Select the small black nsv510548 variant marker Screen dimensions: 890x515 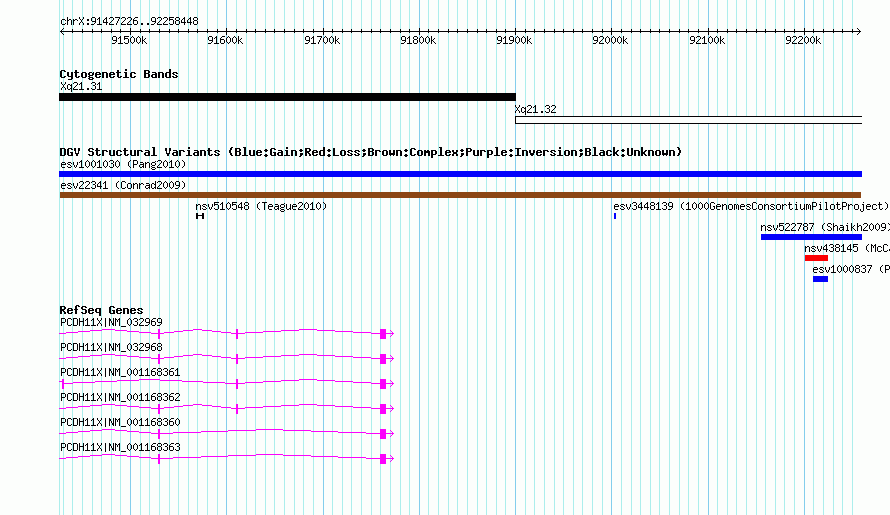200,216
